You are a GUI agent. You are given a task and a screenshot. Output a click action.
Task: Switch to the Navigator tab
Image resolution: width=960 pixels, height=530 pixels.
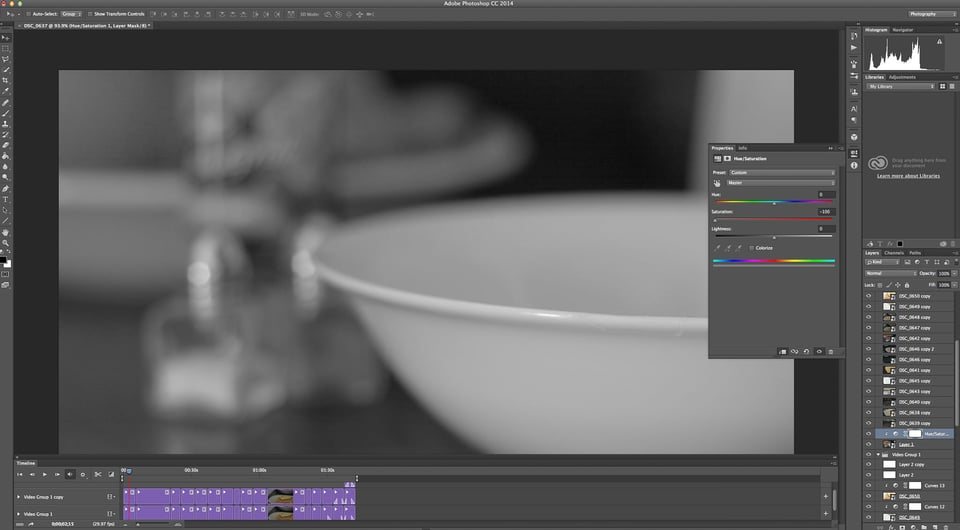(902, 29)
